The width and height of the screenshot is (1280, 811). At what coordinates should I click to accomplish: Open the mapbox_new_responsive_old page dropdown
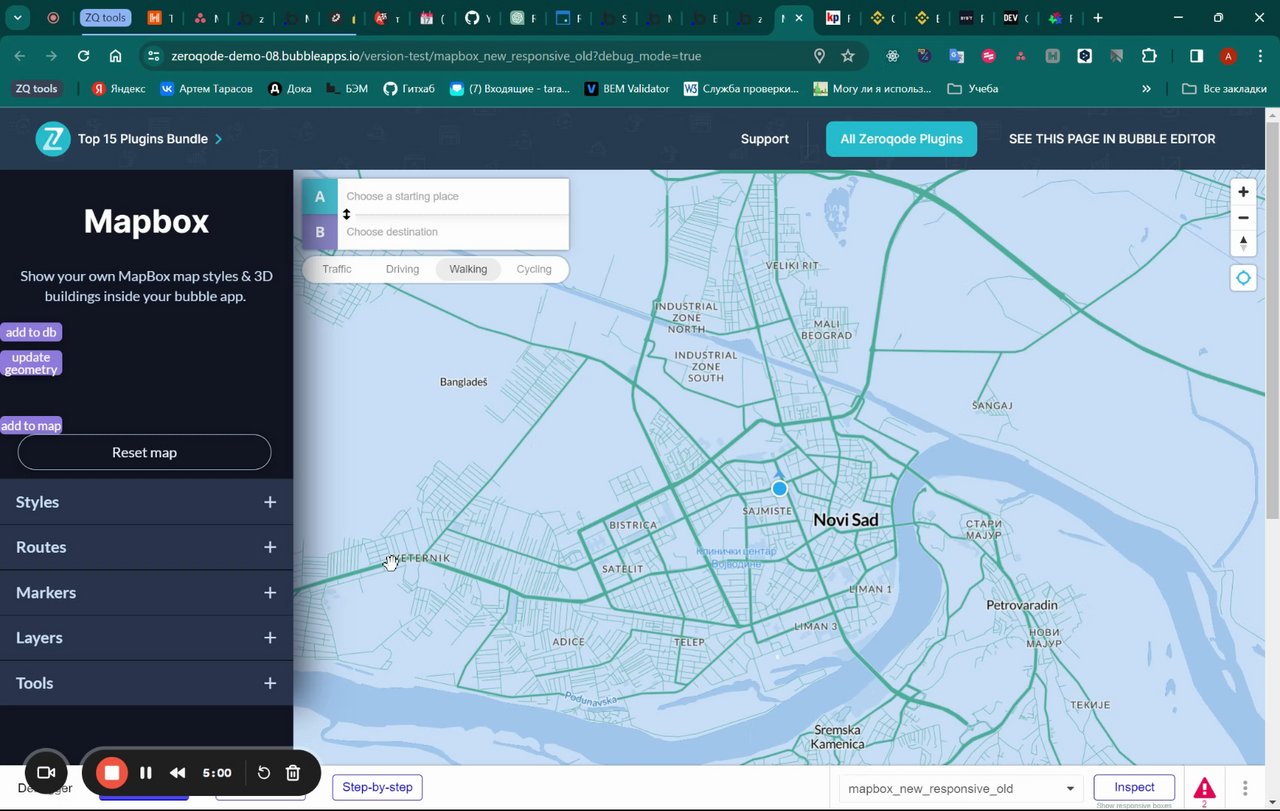point(960,788)
